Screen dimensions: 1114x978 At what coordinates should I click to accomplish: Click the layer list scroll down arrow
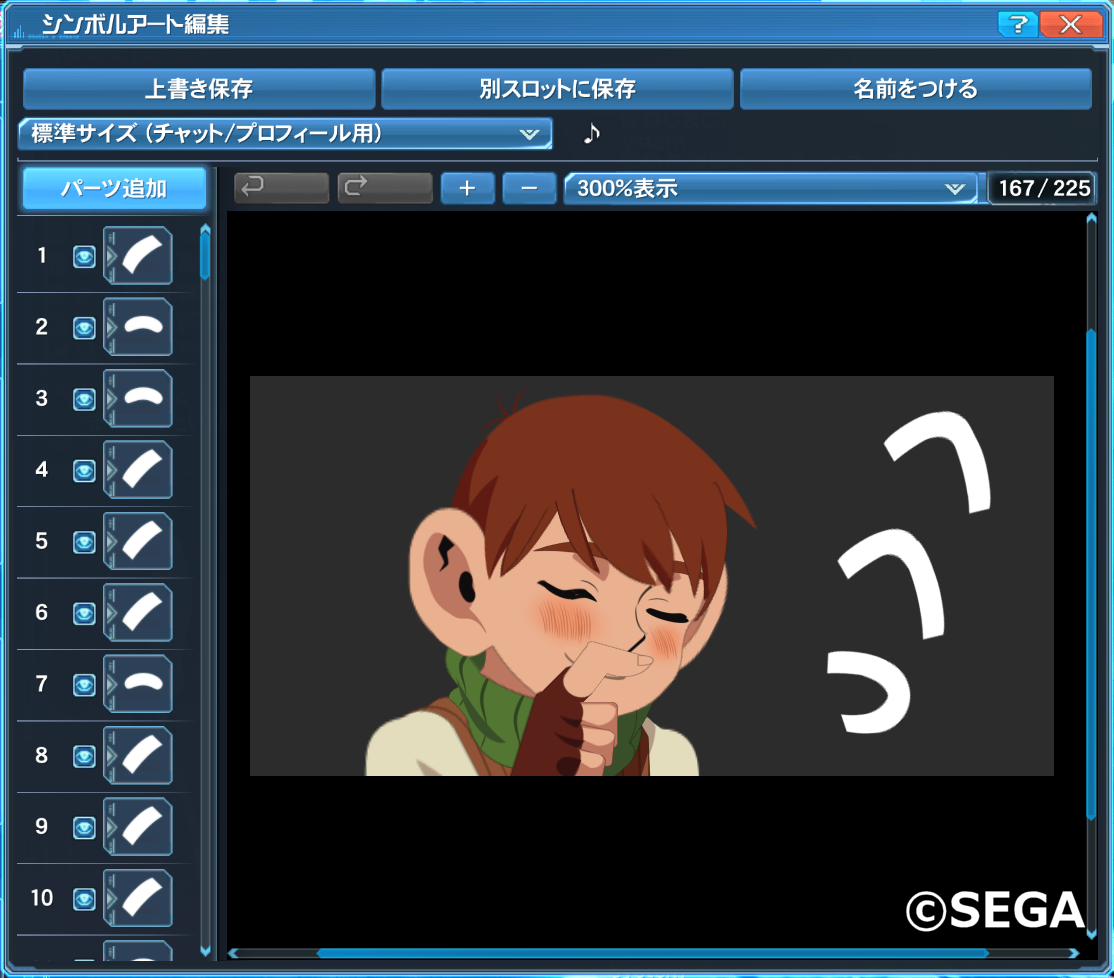(205, 951)
